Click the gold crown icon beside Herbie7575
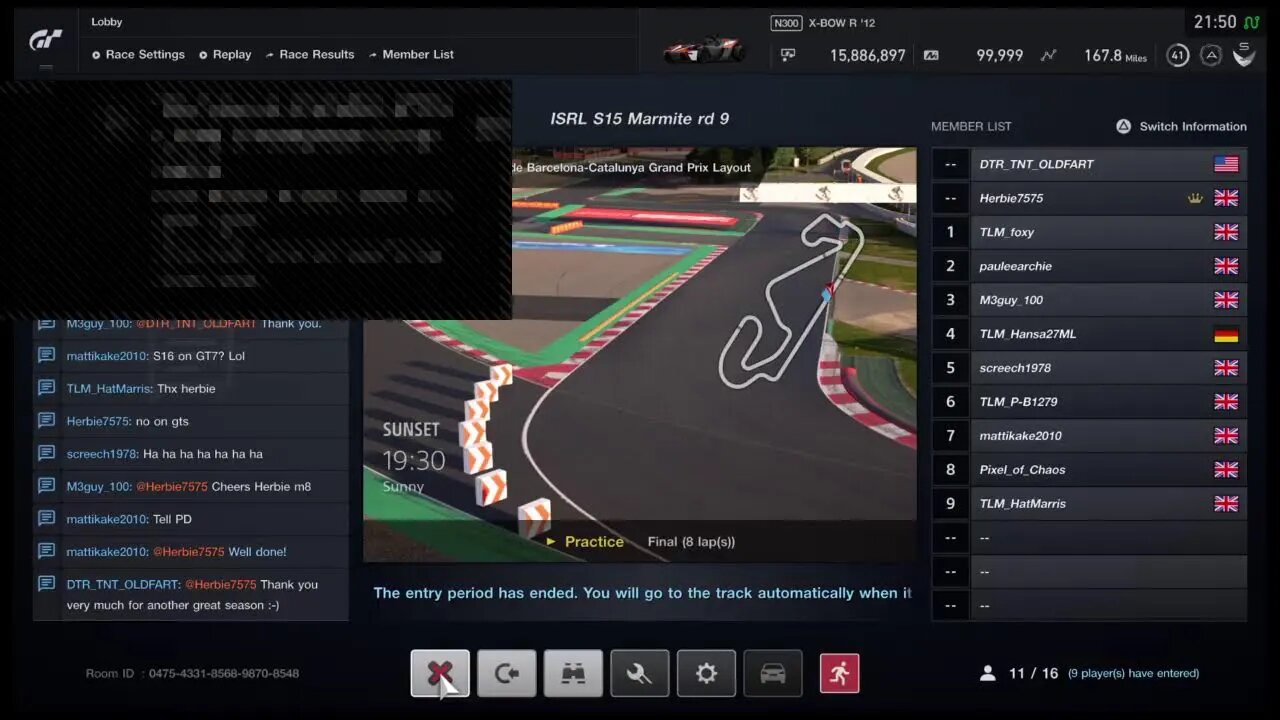Screen dimensions: 1280x720 click(1195, 198)
